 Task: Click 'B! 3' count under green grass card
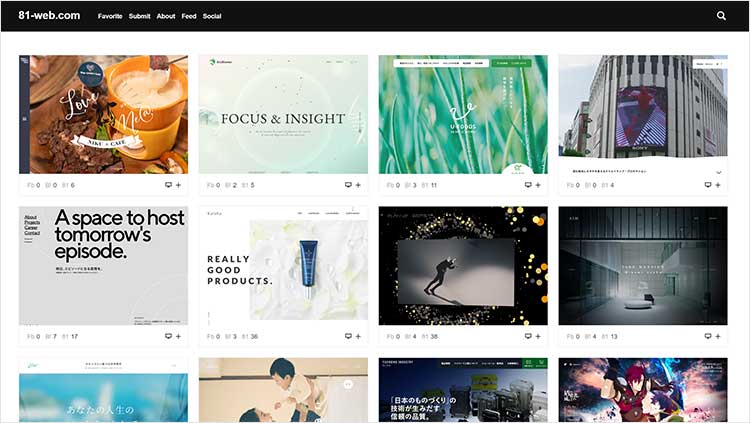[411, 185]
